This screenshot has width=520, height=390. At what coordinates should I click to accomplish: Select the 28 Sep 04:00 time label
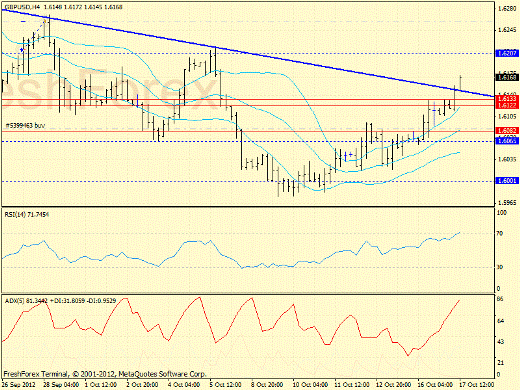tap(61, 385)
